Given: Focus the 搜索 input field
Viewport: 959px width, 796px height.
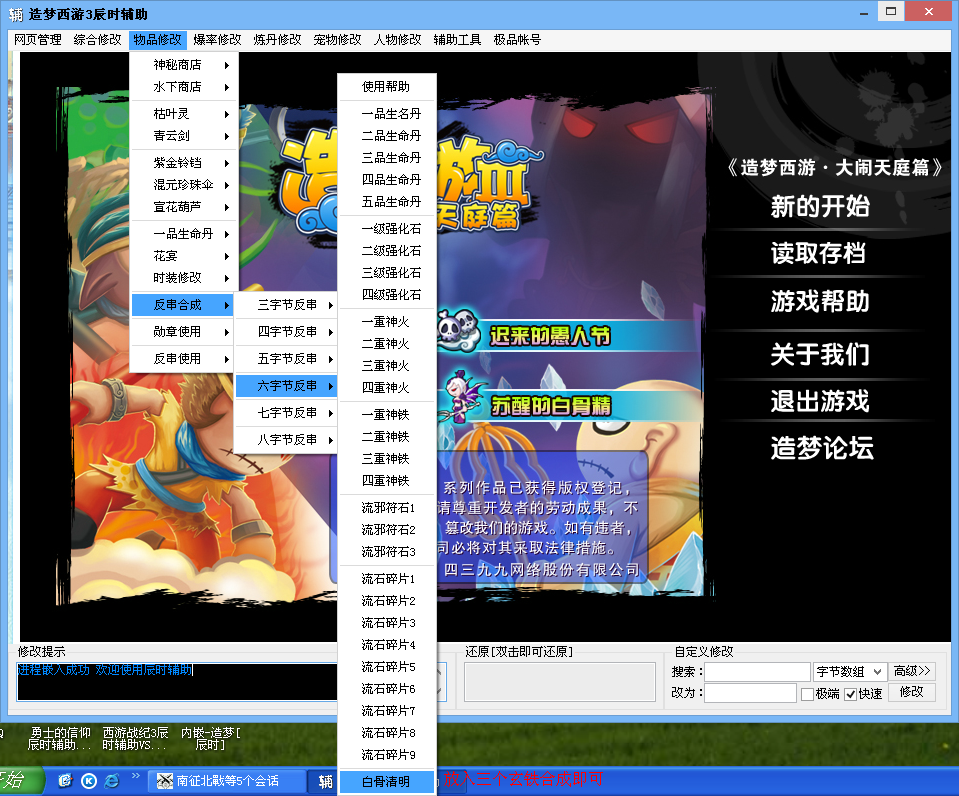Looking at the screenshot, I should coord(757,672).
